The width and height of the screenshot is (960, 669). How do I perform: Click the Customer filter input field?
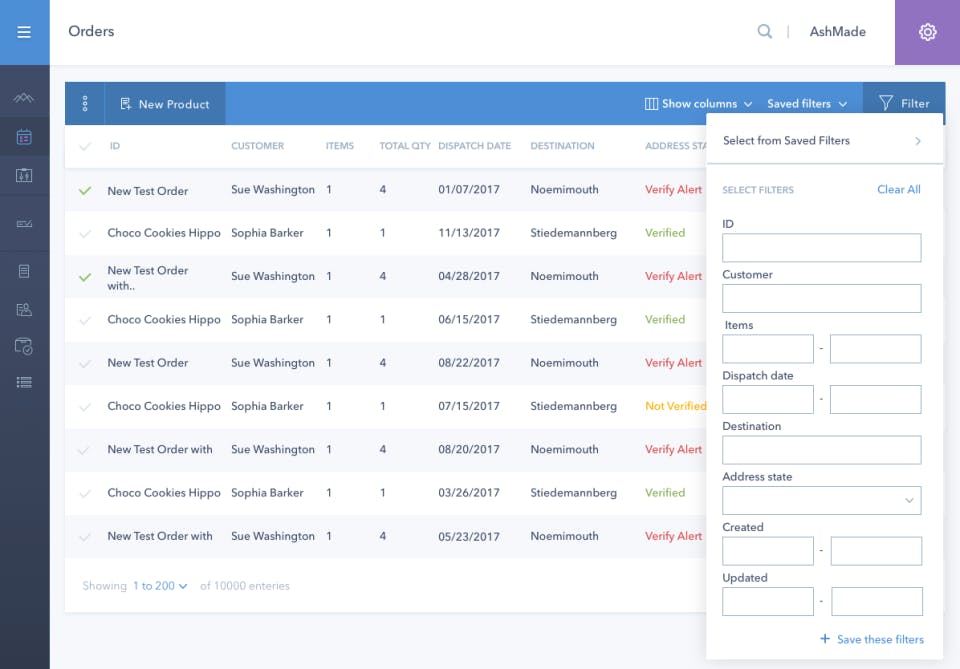tap(822, 298)
